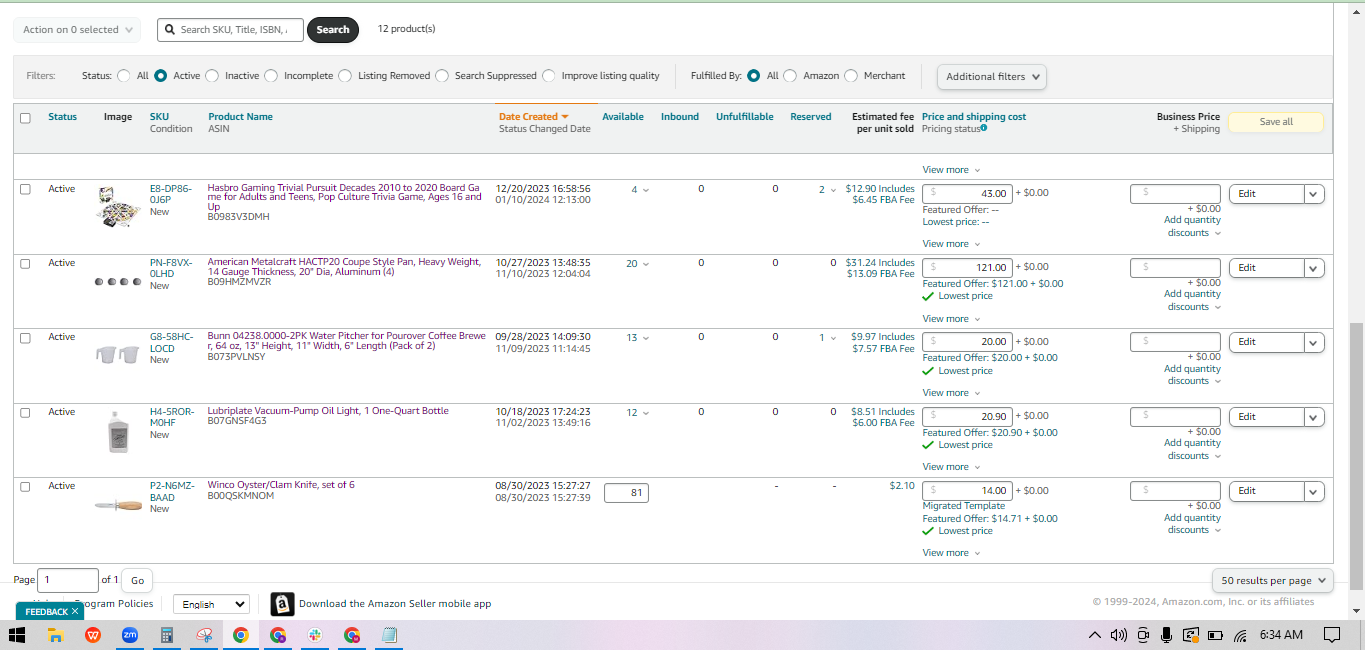Filter Fulfilled By Amazon
Image resolution: width=1365 pixels, height=650 pixels.
[x=790, y=75]
